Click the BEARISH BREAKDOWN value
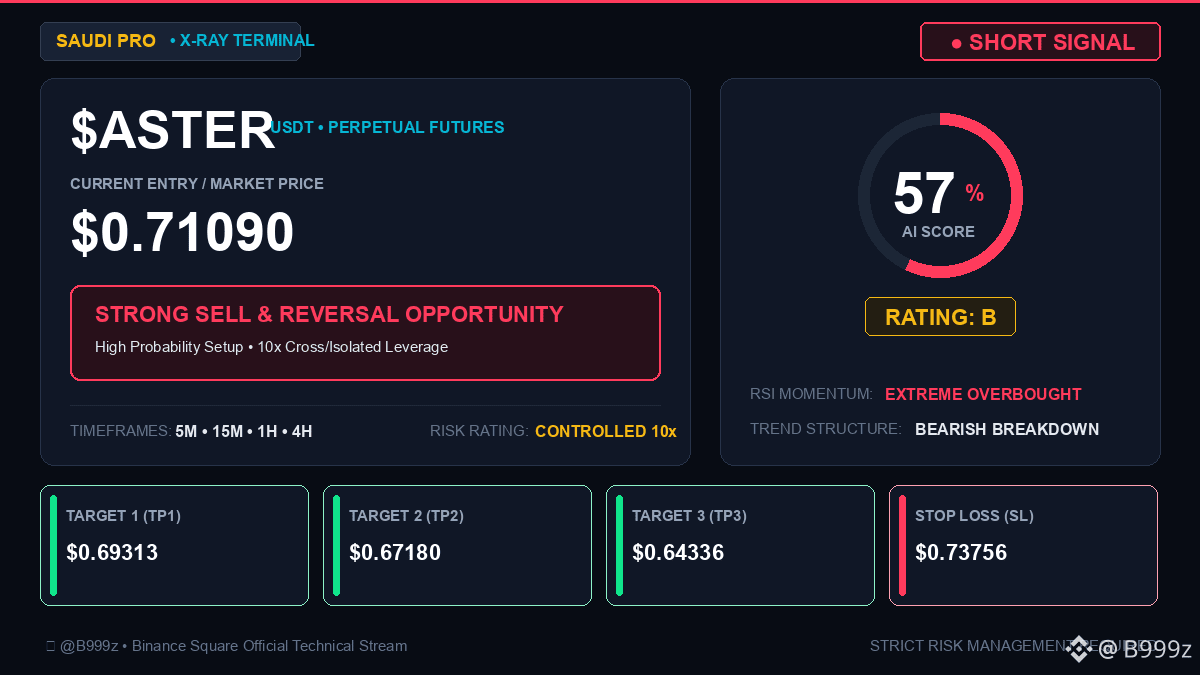 (1007, 429)
